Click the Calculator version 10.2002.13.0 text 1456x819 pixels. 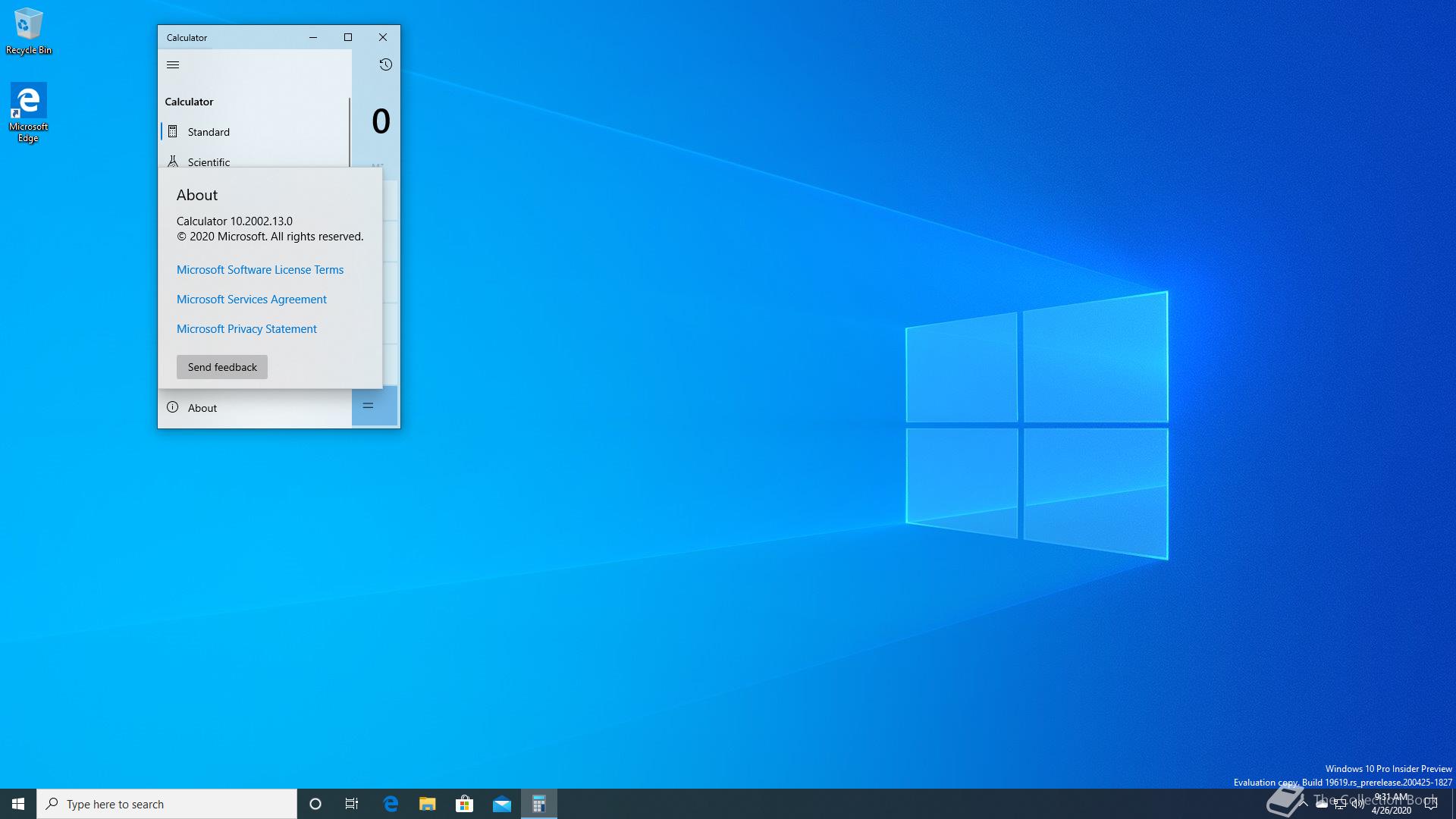(x=234, y=221)
